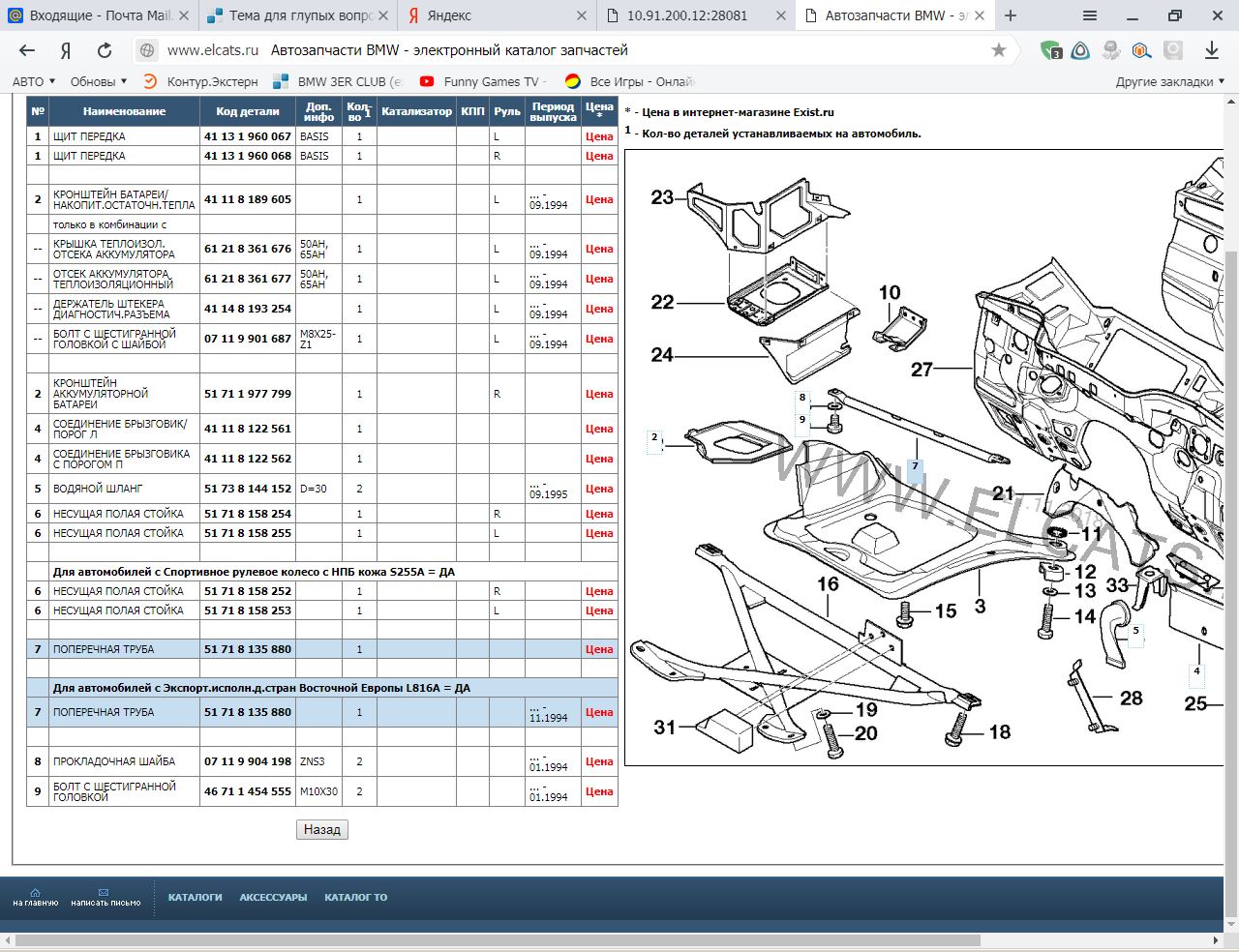Viewport: 1239px width, 952px height.
Task: Click the ЩИТ ПЕРЕДКА row with L
Action: (321, 136)
